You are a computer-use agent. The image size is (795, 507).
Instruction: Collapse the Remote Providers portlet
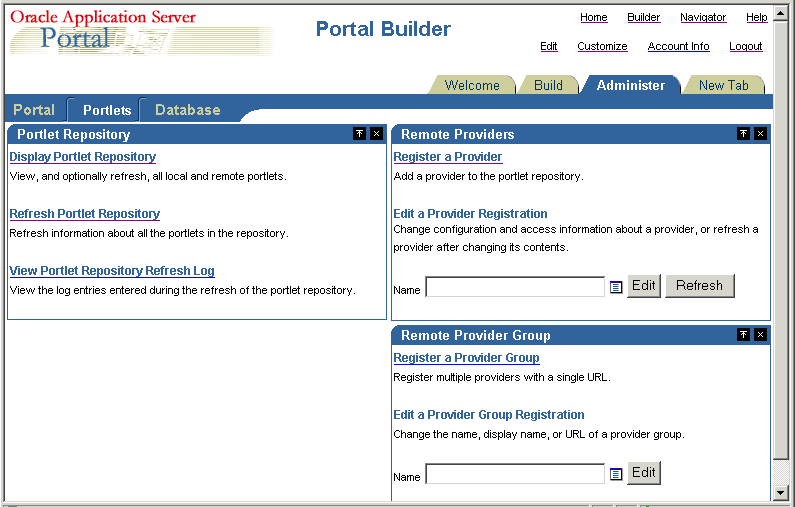743,133
